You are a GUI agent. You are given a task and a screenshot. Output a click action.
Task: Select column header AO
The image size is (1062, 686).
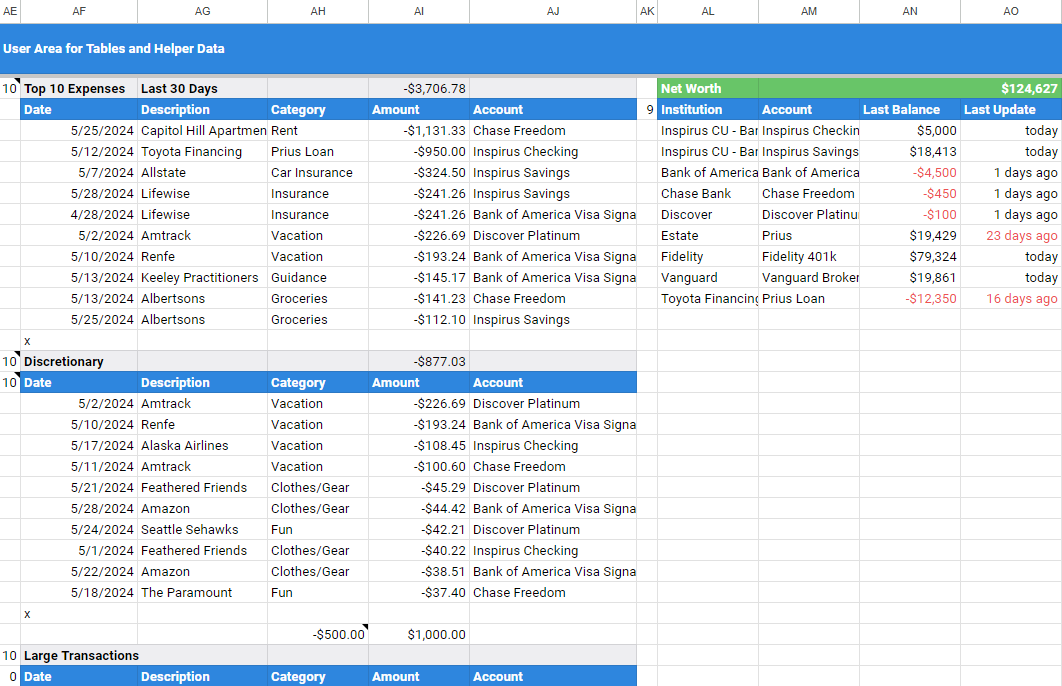(1011, 11)
